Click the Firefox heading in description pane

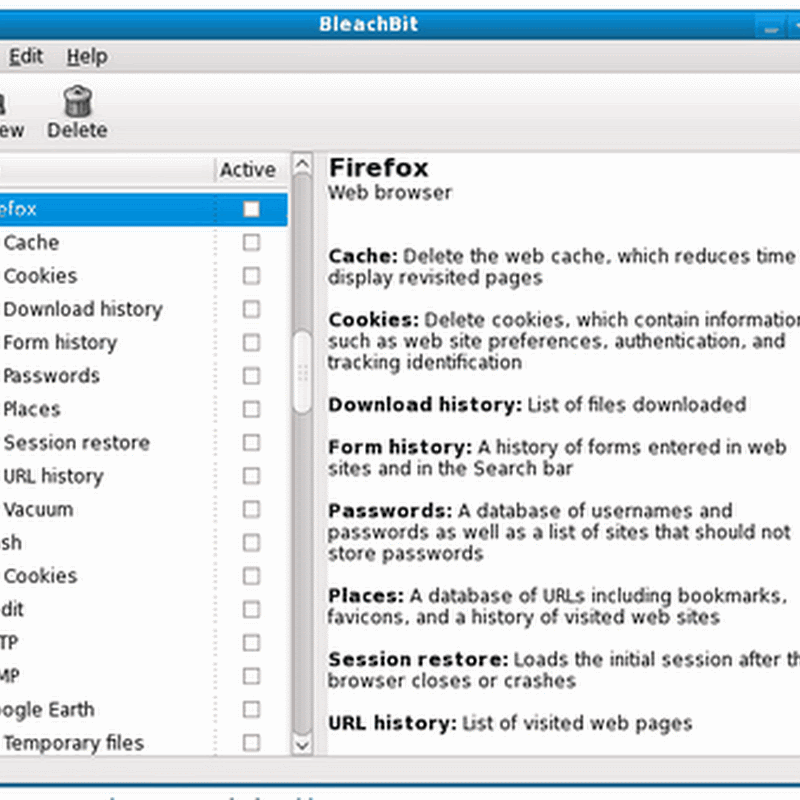pos(379,168)
